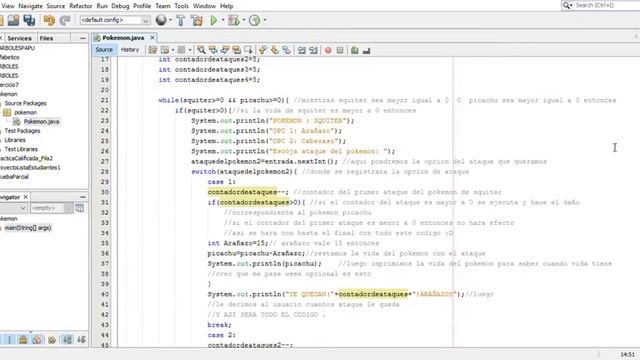Click the Open Project toolbar icon
Screen dimensions: 640x360
(x=13, y=20)
